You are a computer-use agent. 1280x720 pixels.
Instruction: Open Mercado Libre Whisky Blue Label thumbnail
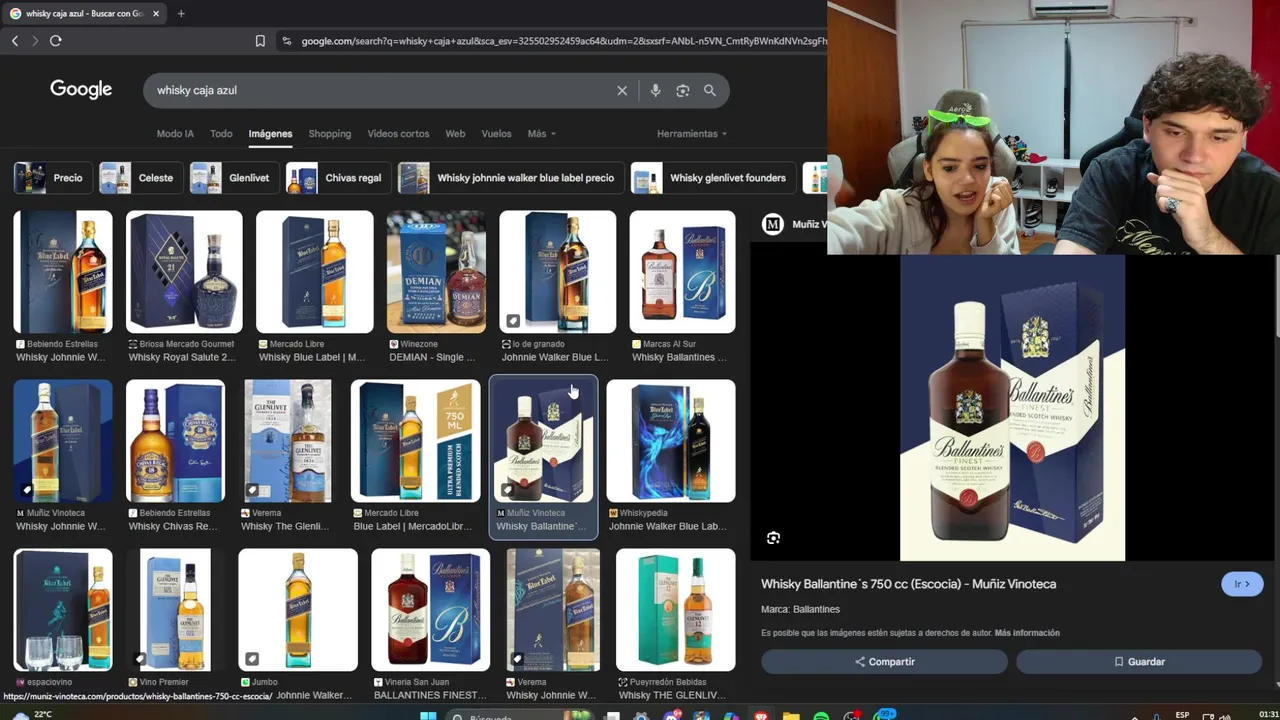click(315, 272)
